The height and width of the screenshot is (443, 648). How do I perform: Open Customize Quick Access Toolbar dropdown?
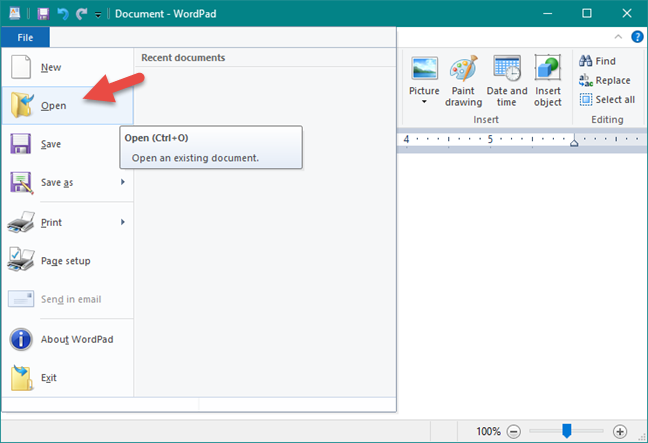tap(98, 15)
